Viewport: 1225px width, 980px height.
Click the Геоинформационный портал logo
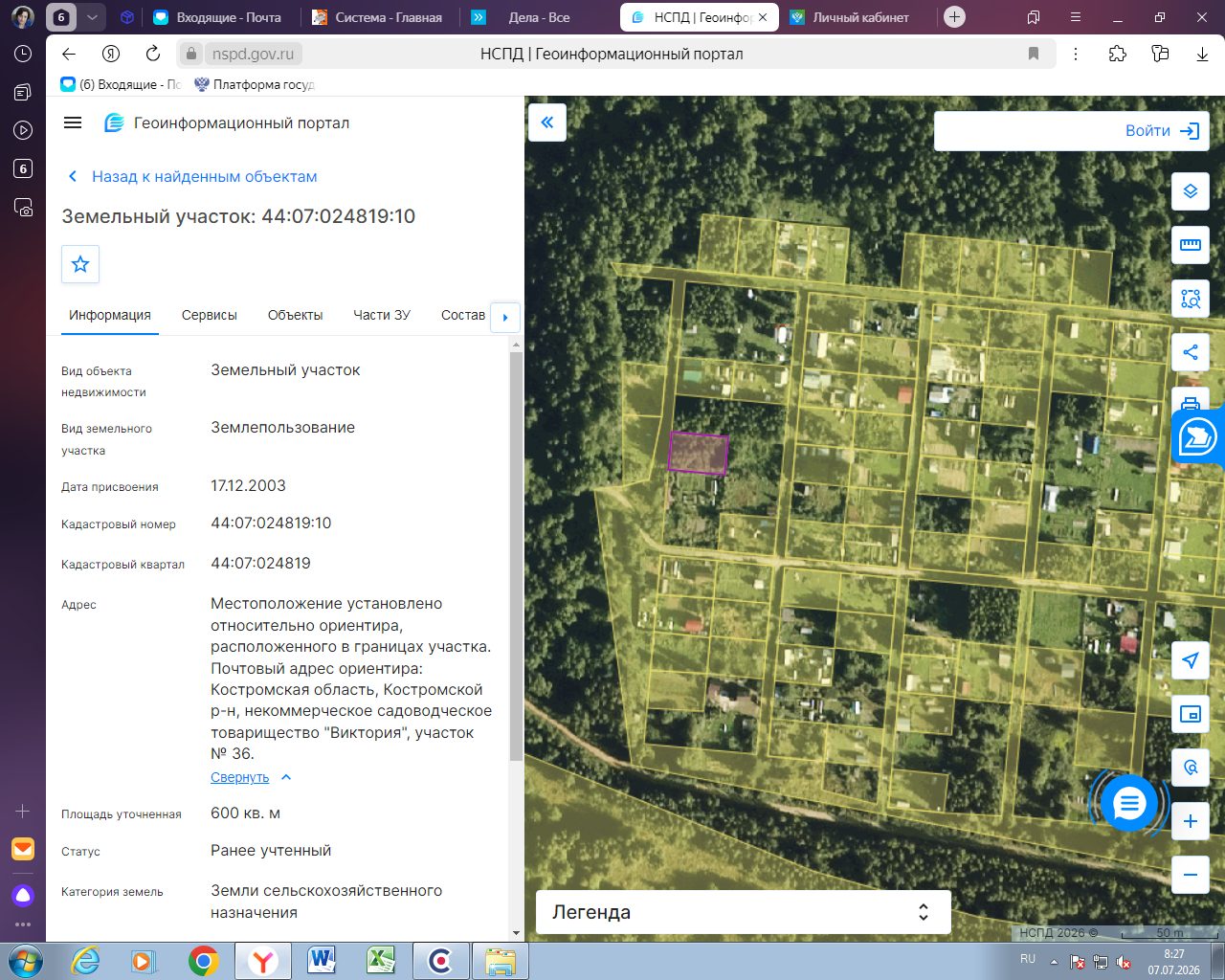(227, 122)
